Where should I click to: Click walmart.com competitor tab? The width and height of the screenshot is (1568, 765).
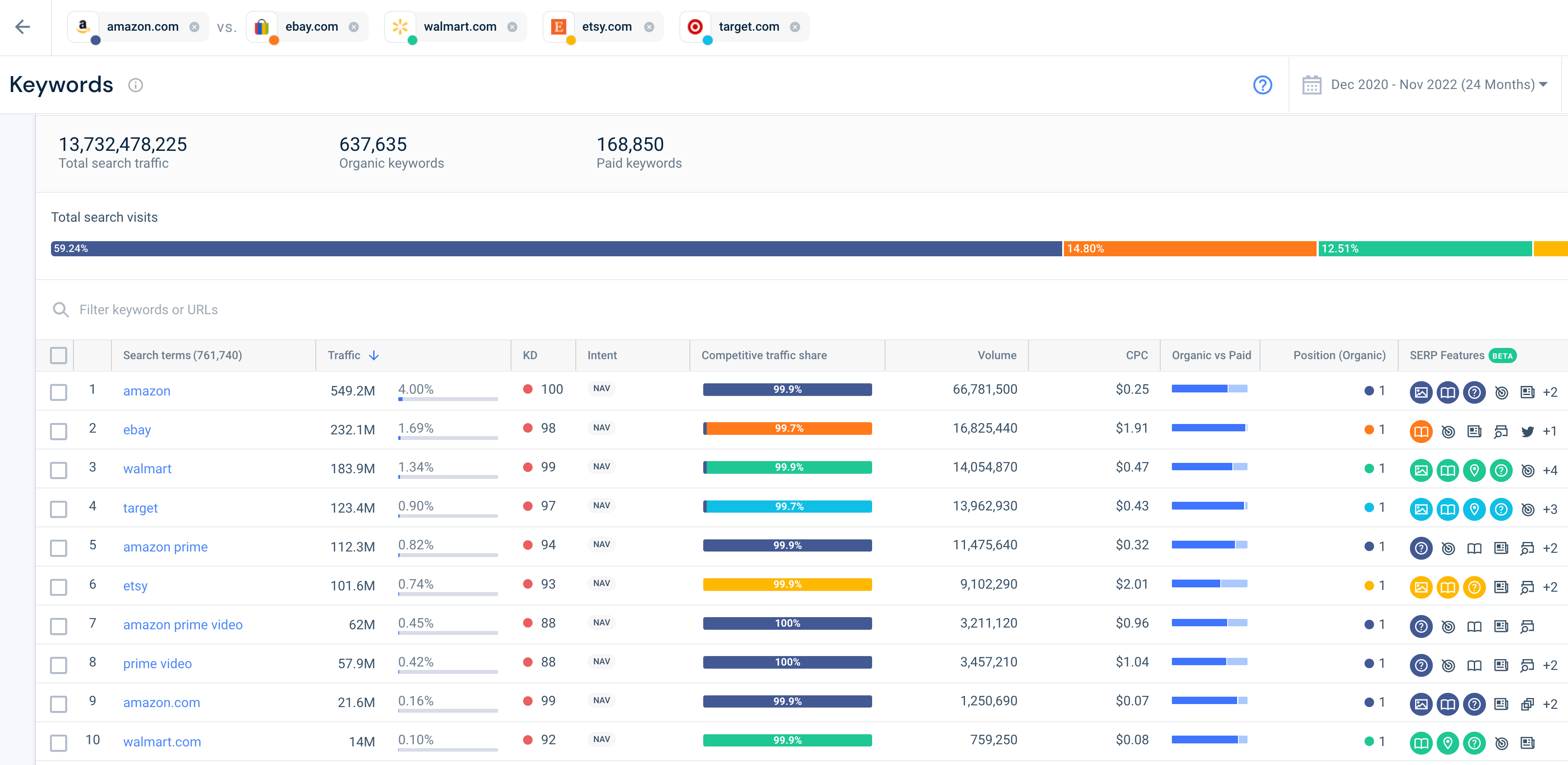point(455,27)
